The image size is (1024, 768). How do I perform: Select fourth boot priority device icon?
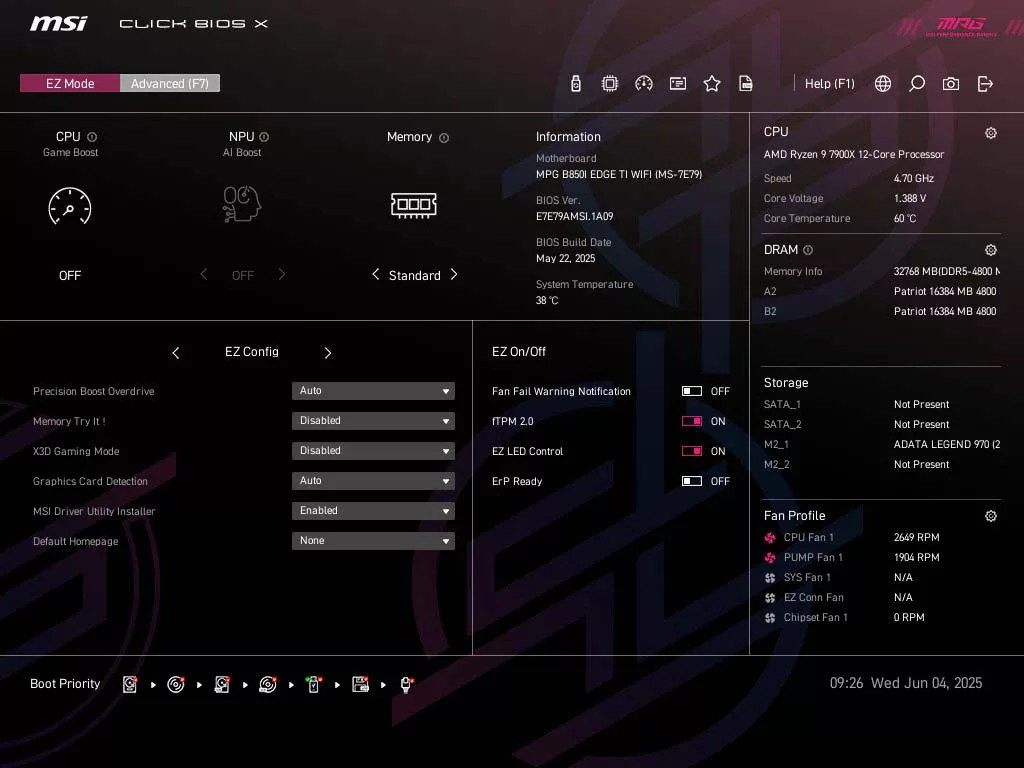tap(268, 684)
